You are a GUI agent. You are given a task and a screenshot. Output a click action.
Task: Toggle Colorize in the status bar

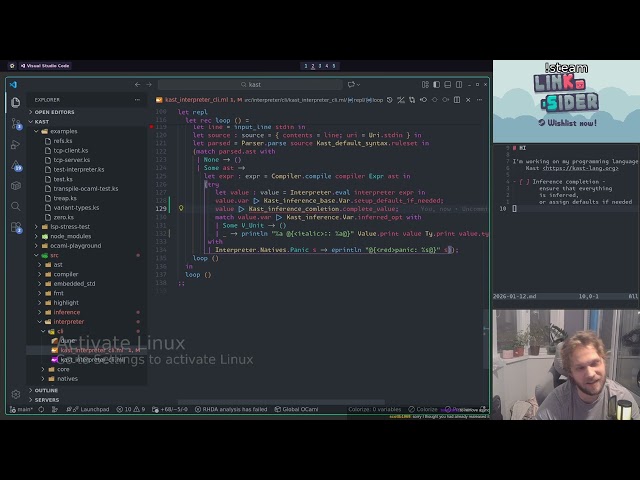tap(423, 409)
